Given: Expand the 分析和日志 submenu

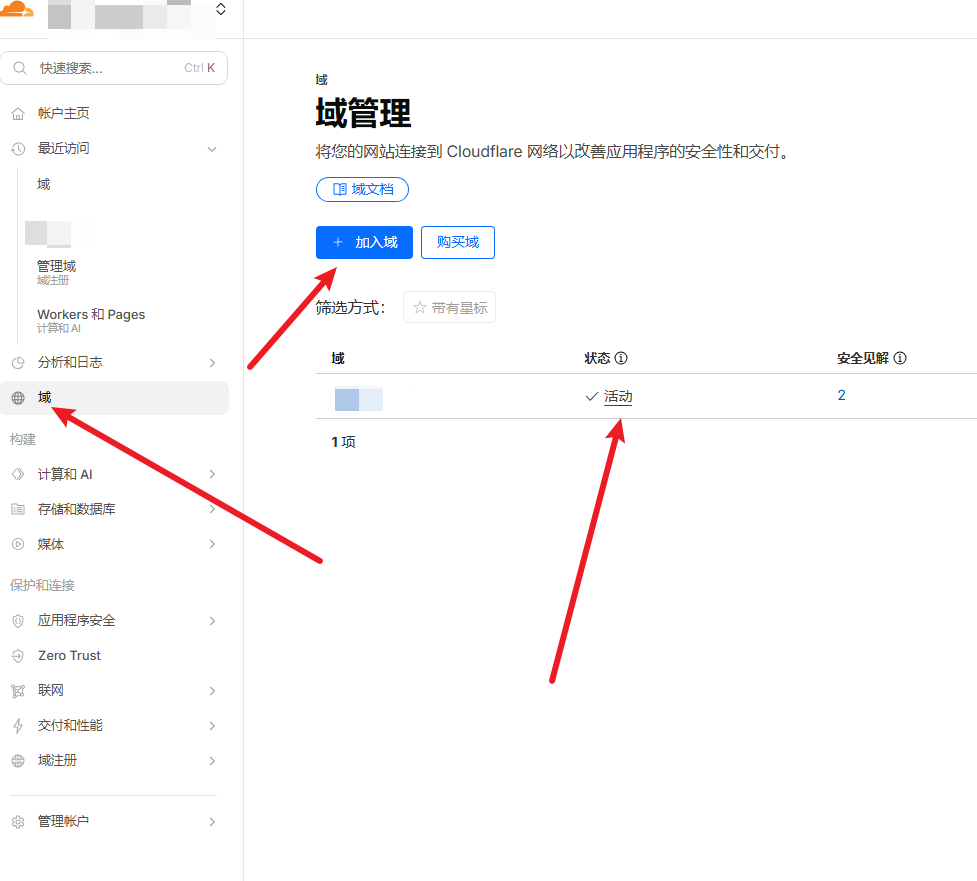Looking at the screenshot, I should tap(211, 363).
